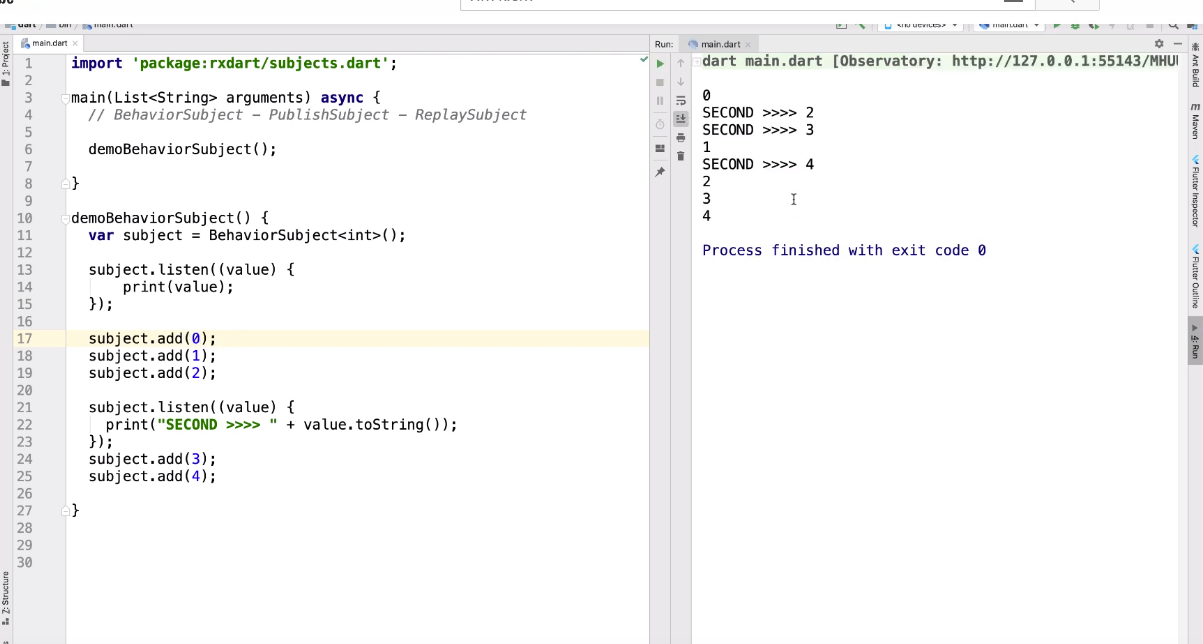The image size is (1203, 644).
Task: Click line number 17 in the gutter
Action: click(24, 338)
